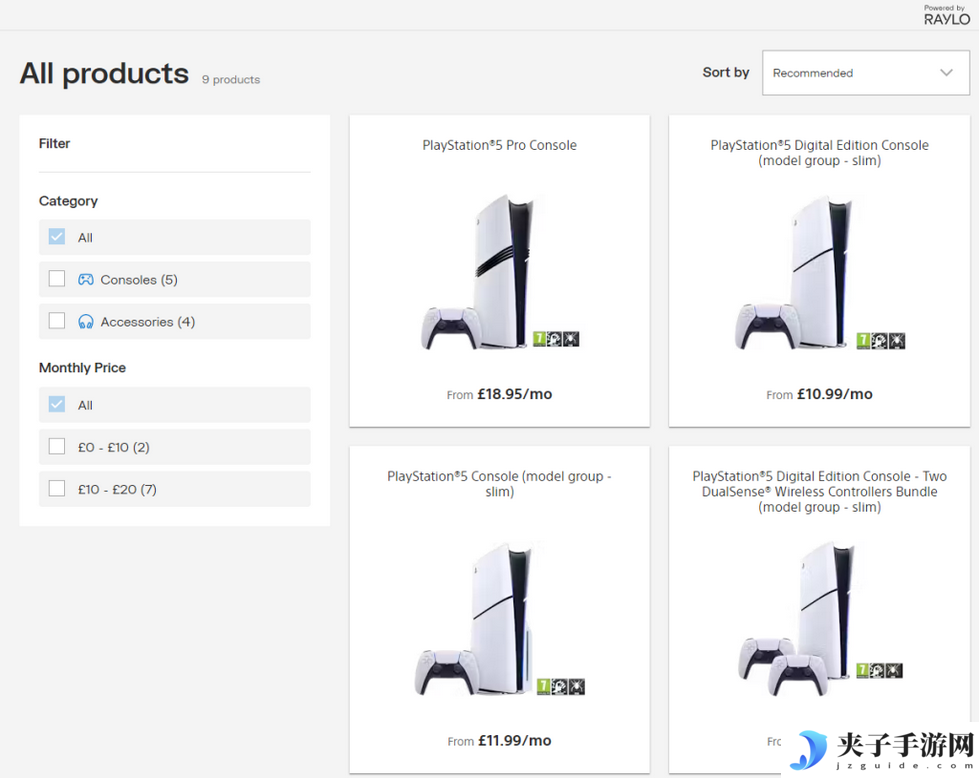Click the Sort by dropdown chevron arrow

tap(947, 72)
